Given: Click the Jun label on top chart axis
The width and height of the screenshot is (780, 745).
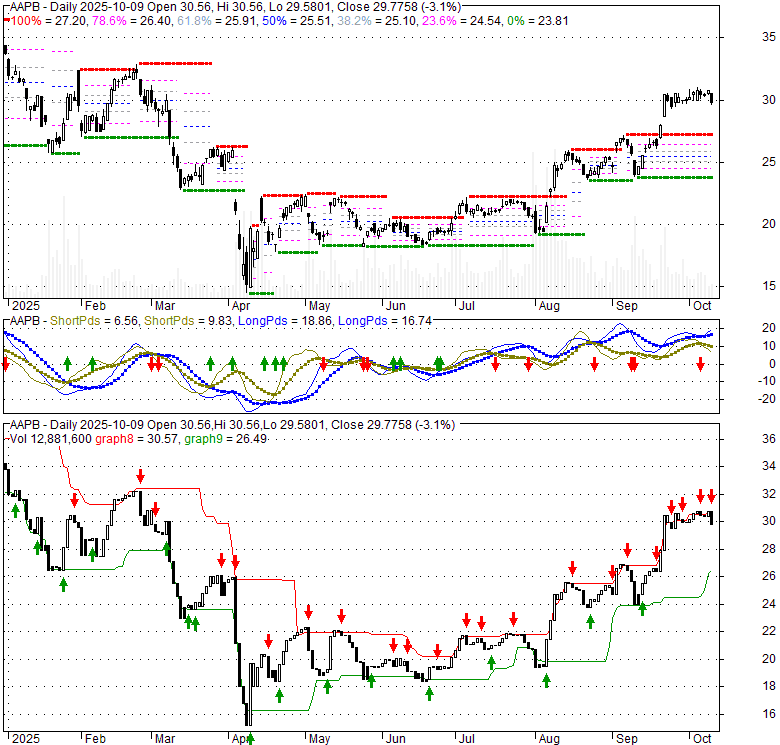Looking at the screenshot, I should (x=395, y=306).
